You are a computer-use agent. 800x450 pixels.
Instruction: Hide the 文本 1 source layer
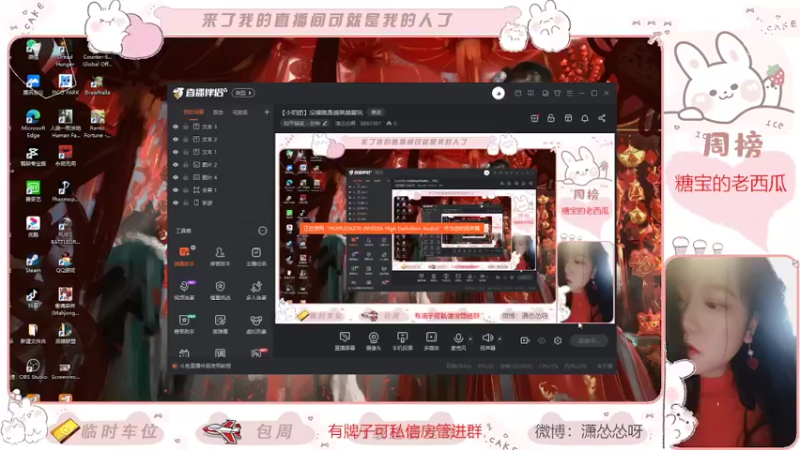(x=176, y=152)
